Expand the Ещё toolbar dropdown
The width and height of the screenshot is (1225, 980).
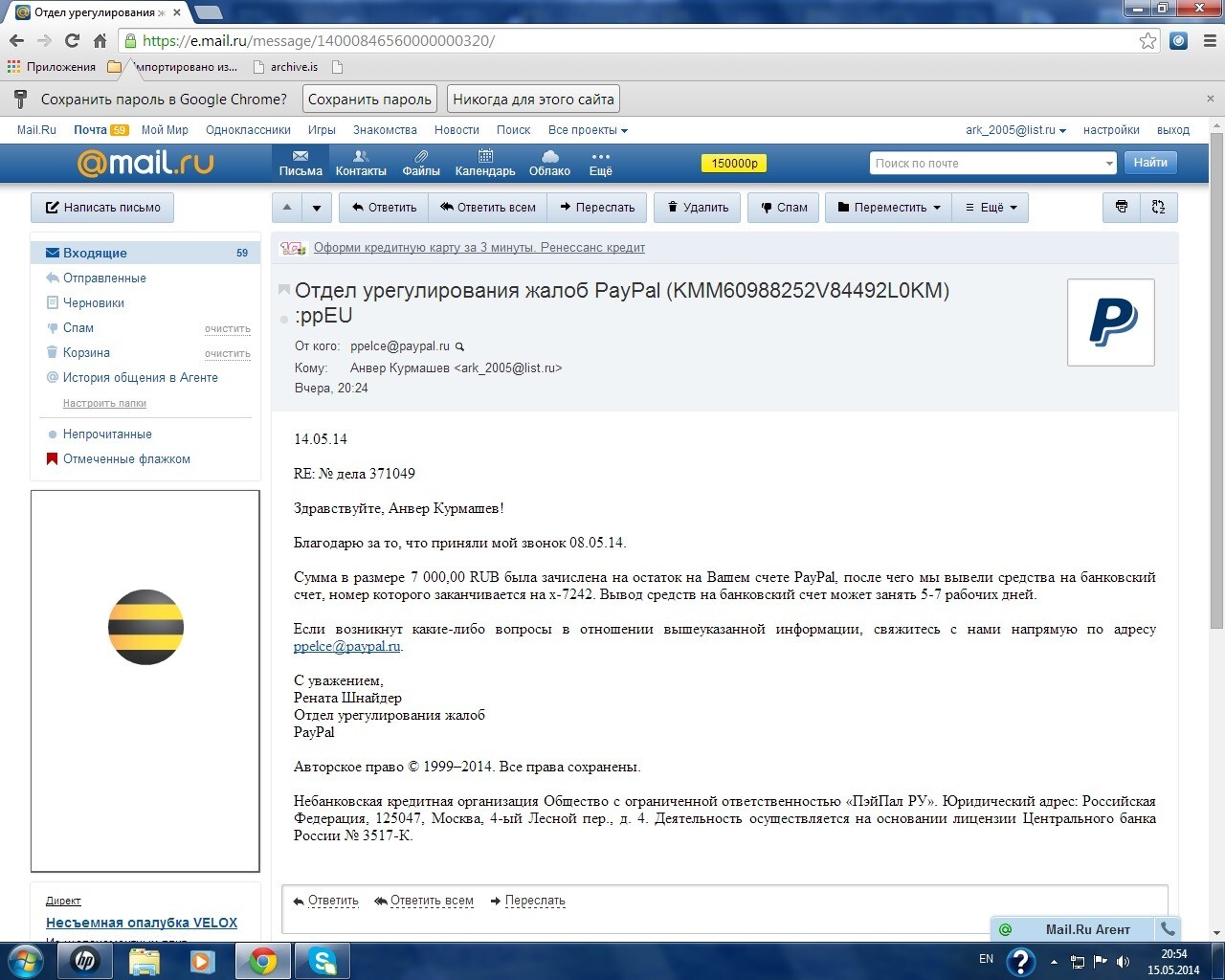pos(991,207)
